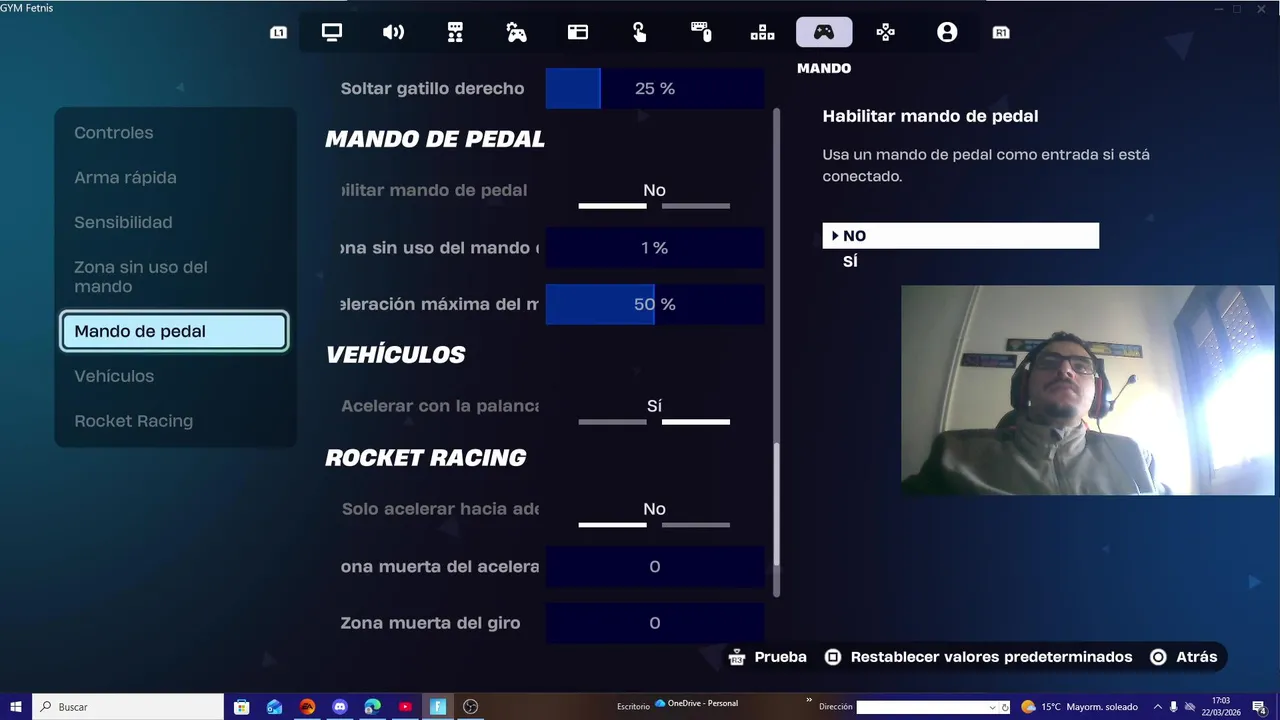Open the Game settings grid icon tab

point(455,32)
